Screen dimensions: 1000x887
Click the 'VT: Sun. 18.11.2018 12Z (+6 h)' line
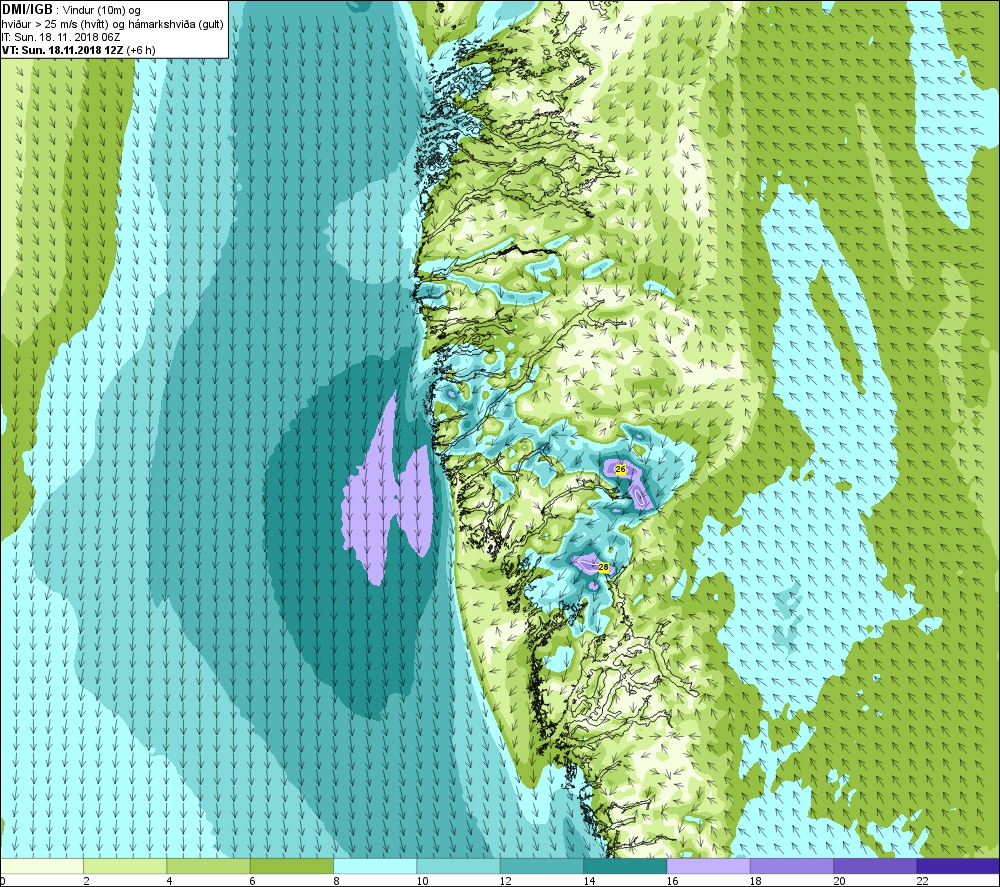coord(78,50)
